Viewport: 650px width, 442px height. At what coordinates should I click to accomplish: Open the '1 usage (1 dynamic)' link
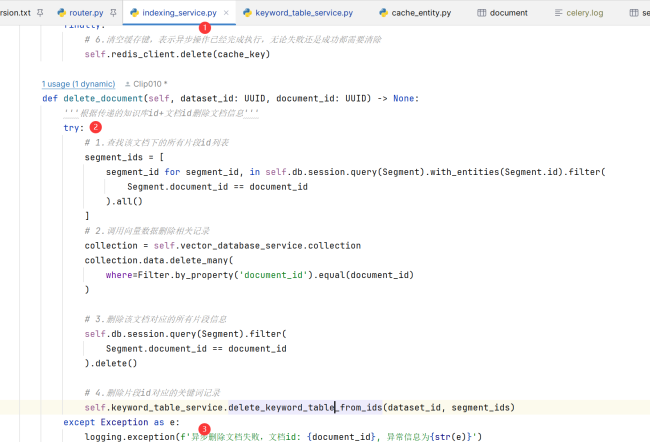[x=78, y=84]
